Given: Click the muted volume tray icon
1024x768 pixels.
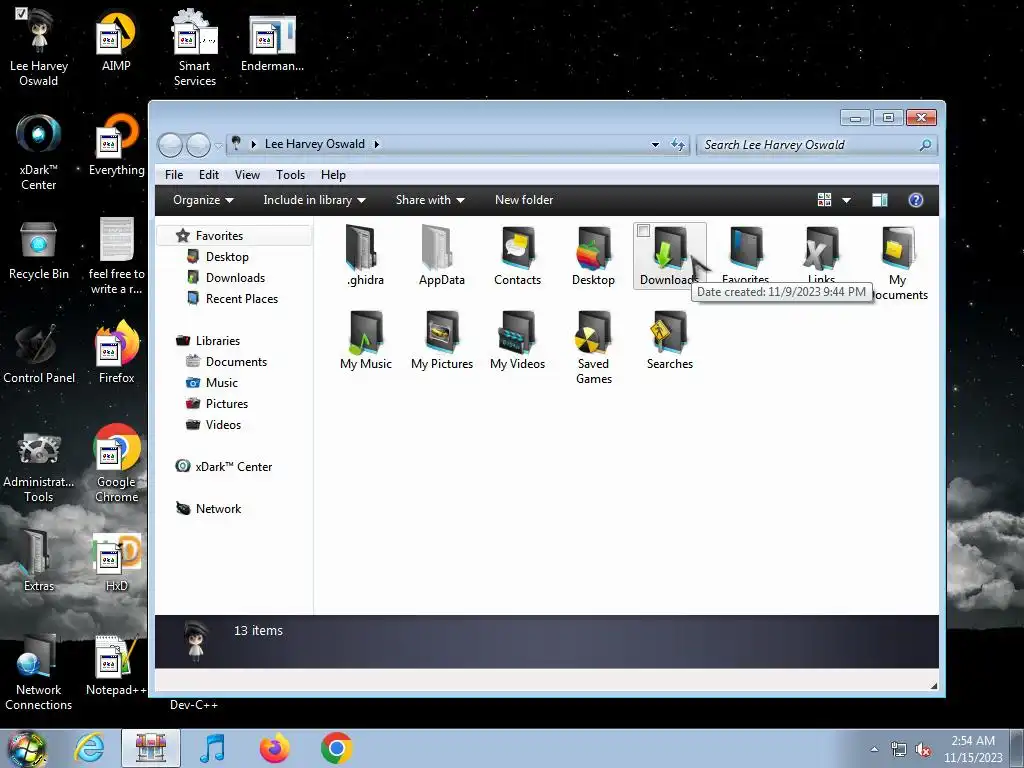Looking at the screenshot, I should point(923,750).
